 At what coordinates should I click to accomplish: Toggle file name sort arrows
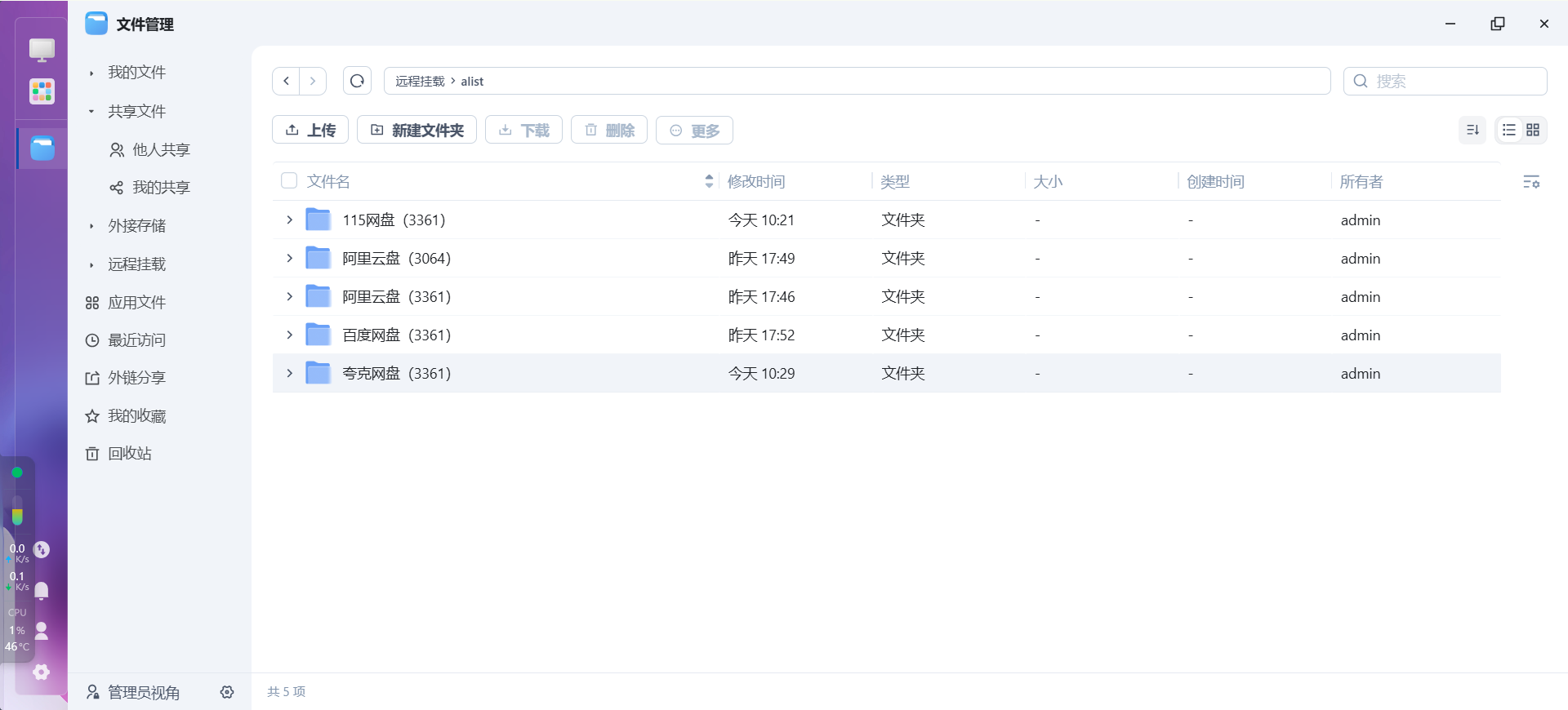click(x=709, y=181)
